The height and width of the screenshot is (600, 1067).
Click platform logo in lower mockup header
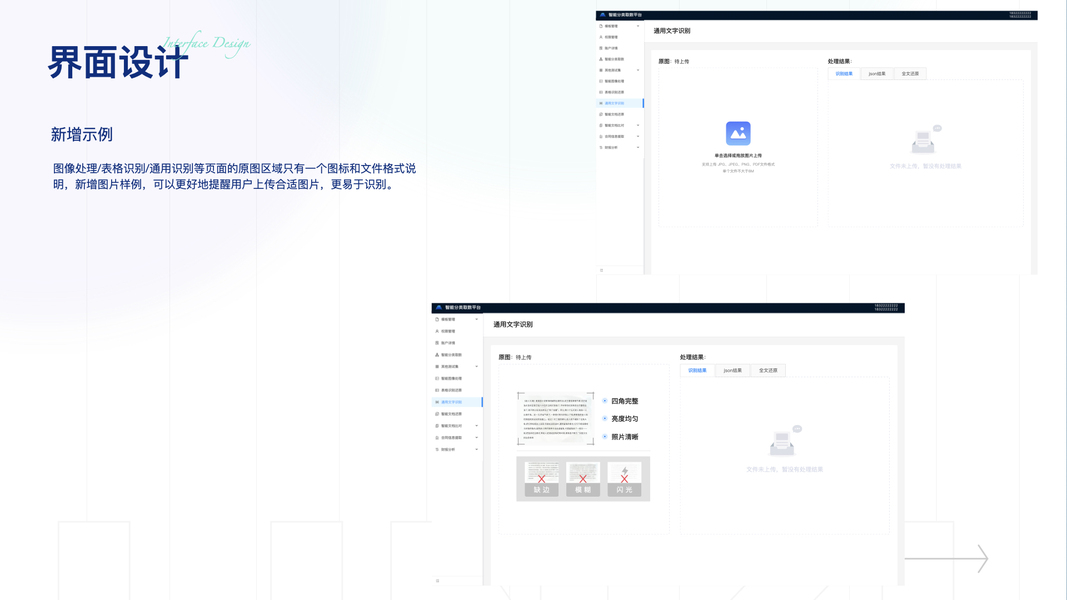coord(438,307)
